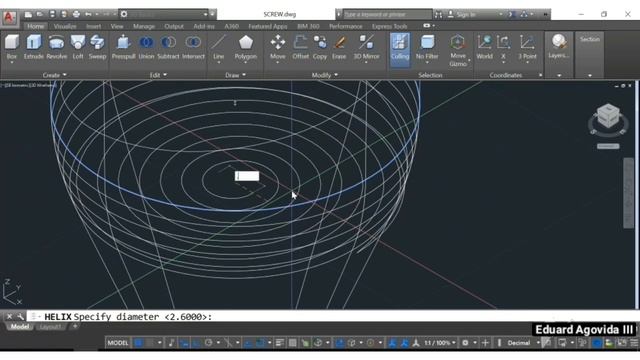The height and width of the screenshot is (360, 640).
Task: Toggle grid display in the status bar
Action: 138,343
